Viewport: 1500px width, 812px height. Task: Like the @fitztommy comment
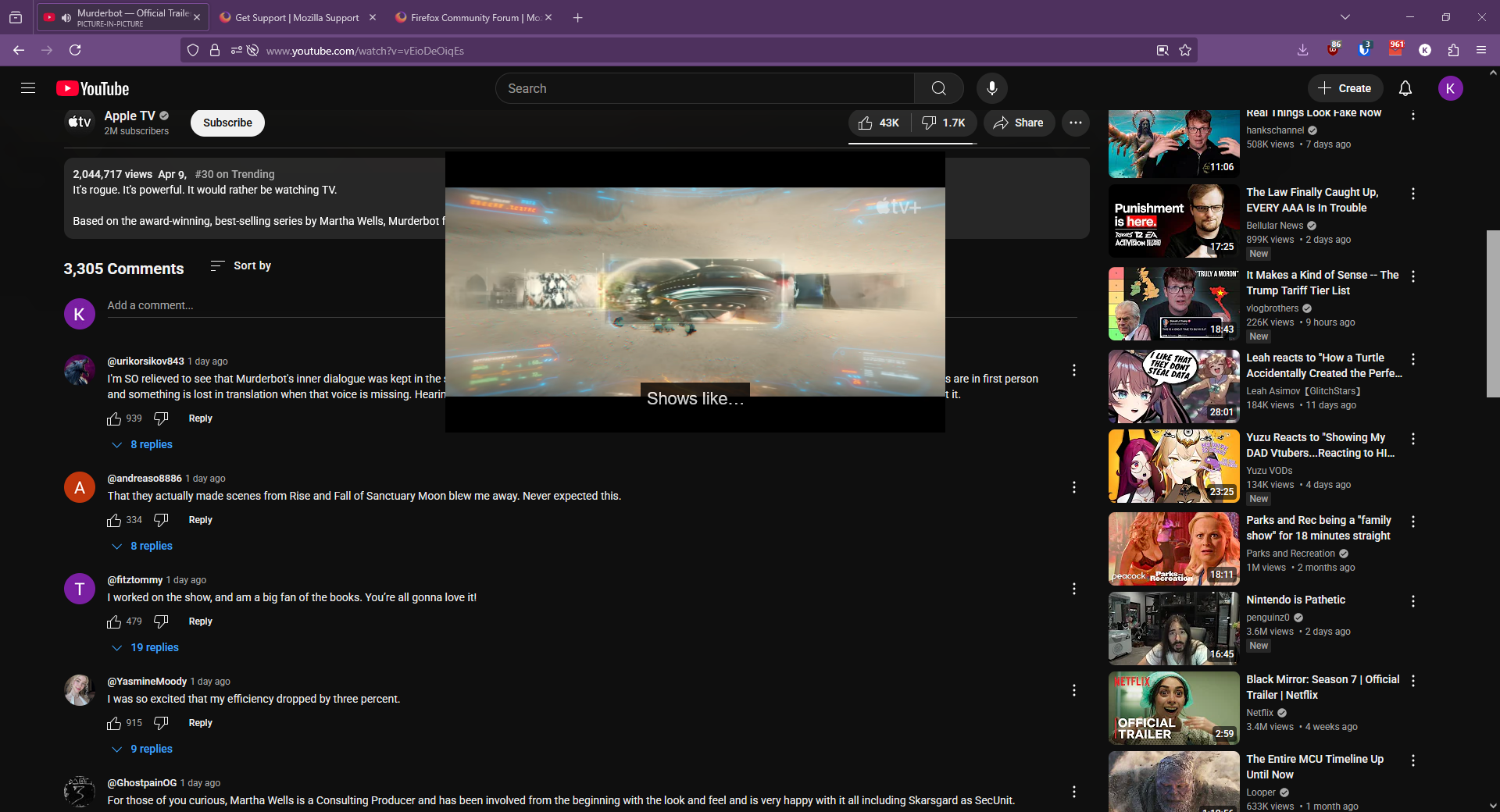click(114, 621)
